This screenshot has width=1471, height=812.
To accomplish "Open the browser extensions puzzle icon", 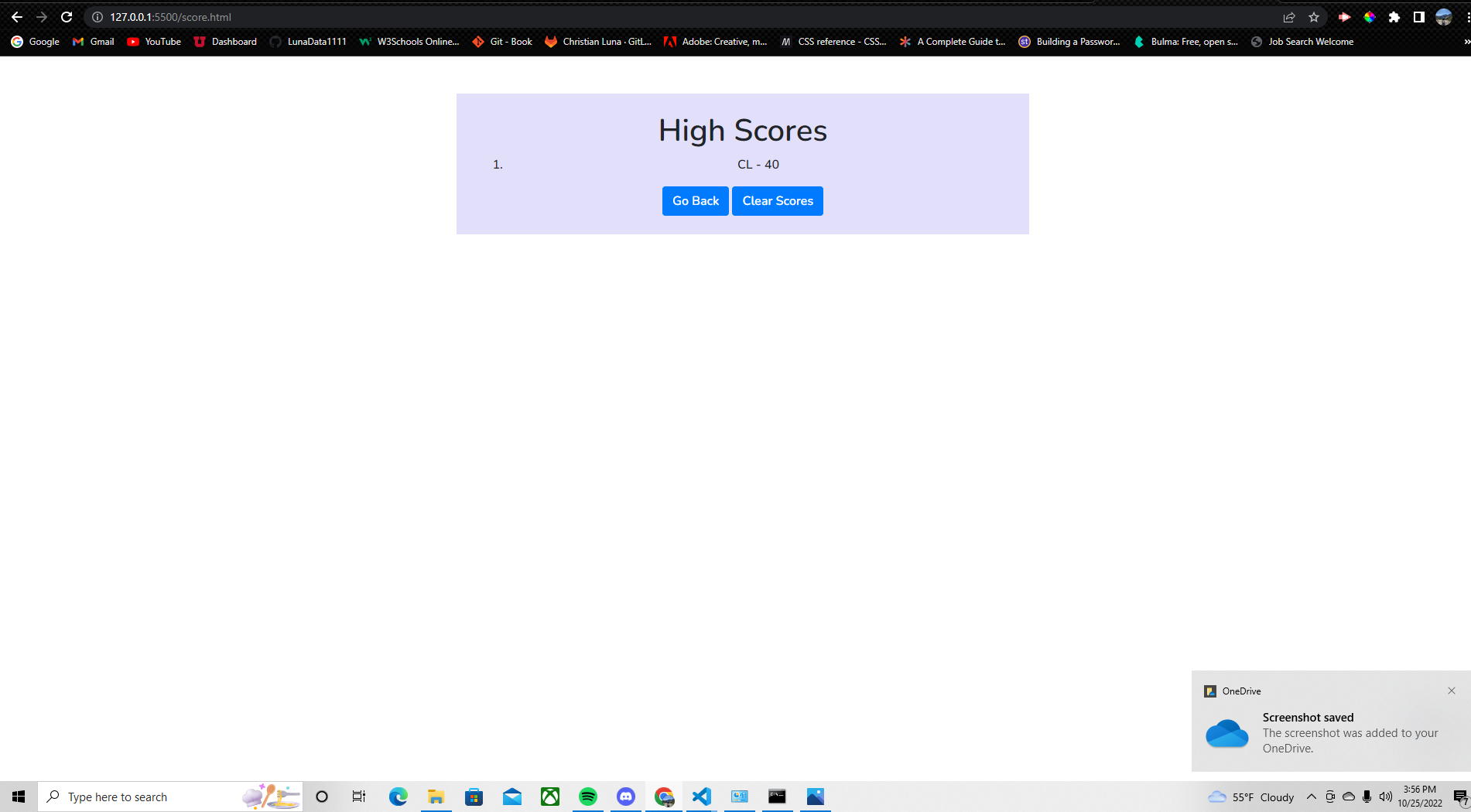I will coord(1395,16).
